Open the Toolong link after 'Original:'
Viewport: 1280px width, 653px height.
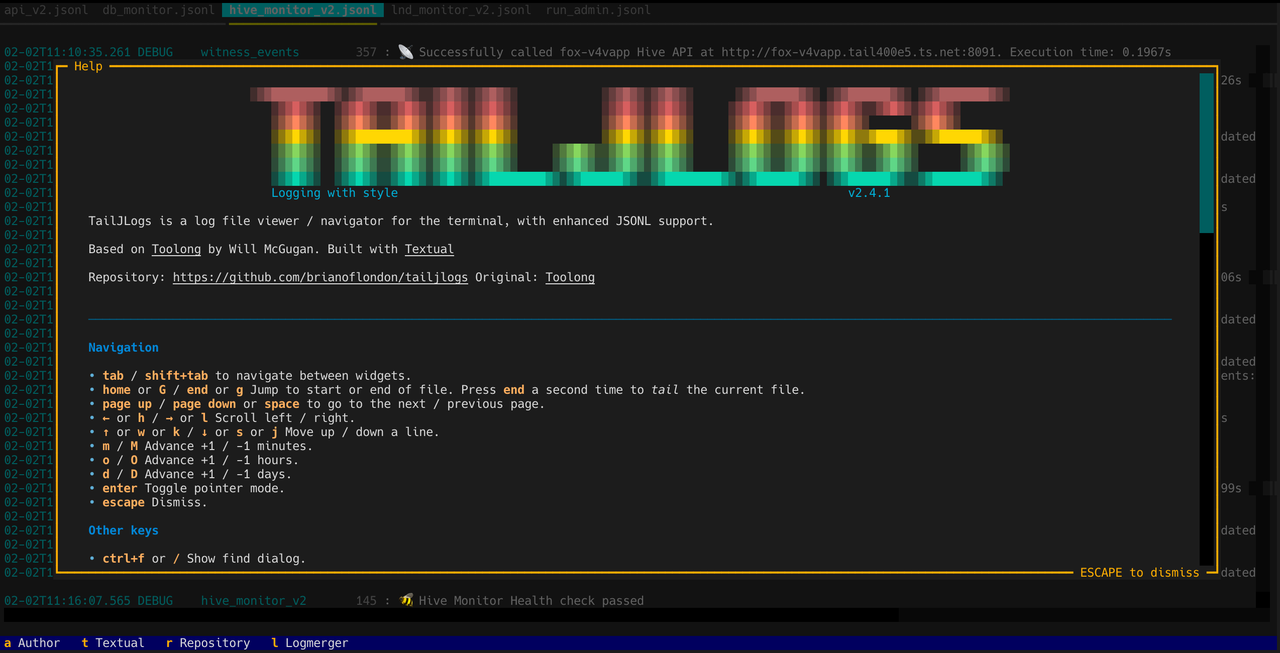coord(570,277)
